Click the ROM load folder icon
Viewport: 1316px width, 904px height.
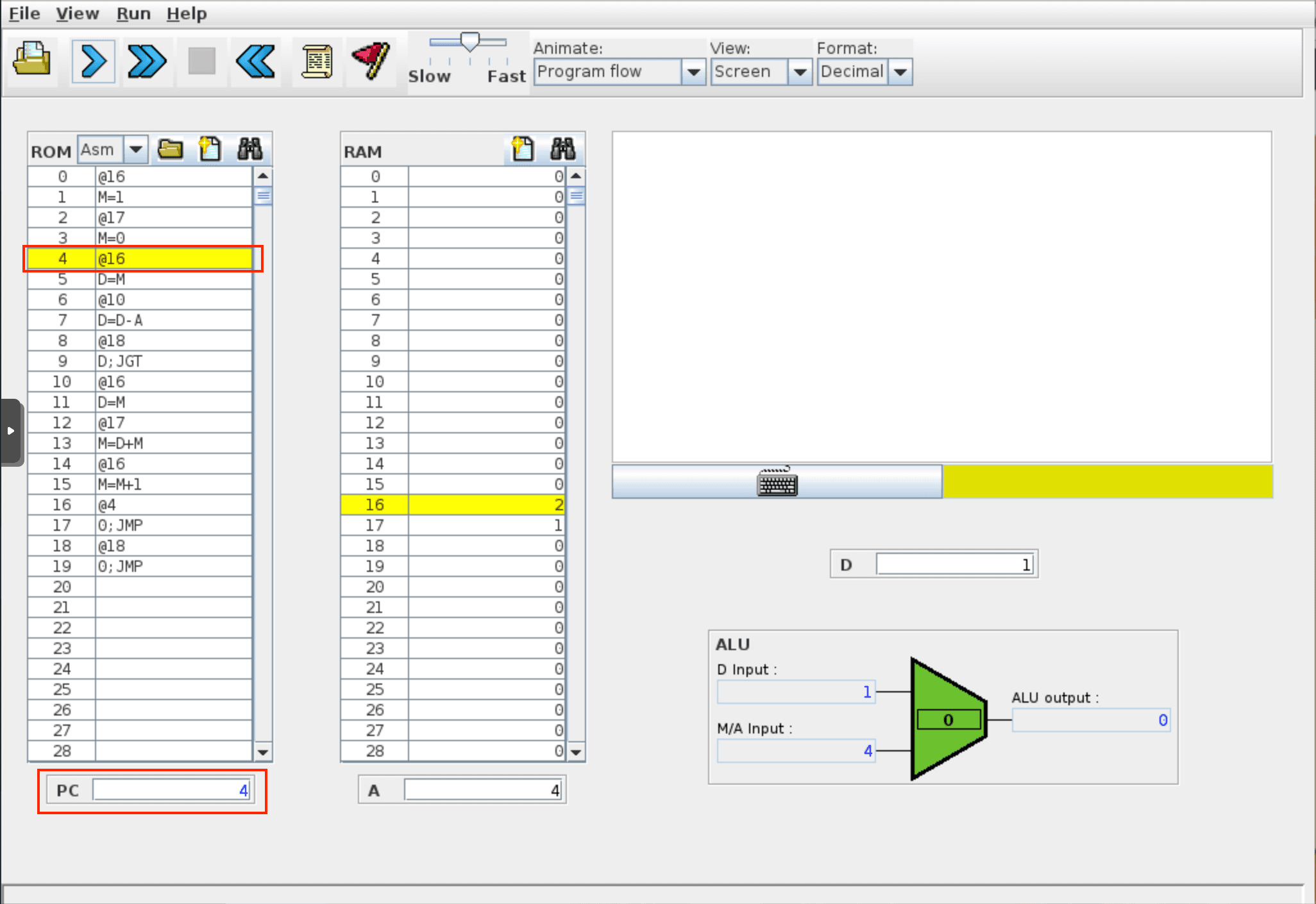[x=171, y=149]
